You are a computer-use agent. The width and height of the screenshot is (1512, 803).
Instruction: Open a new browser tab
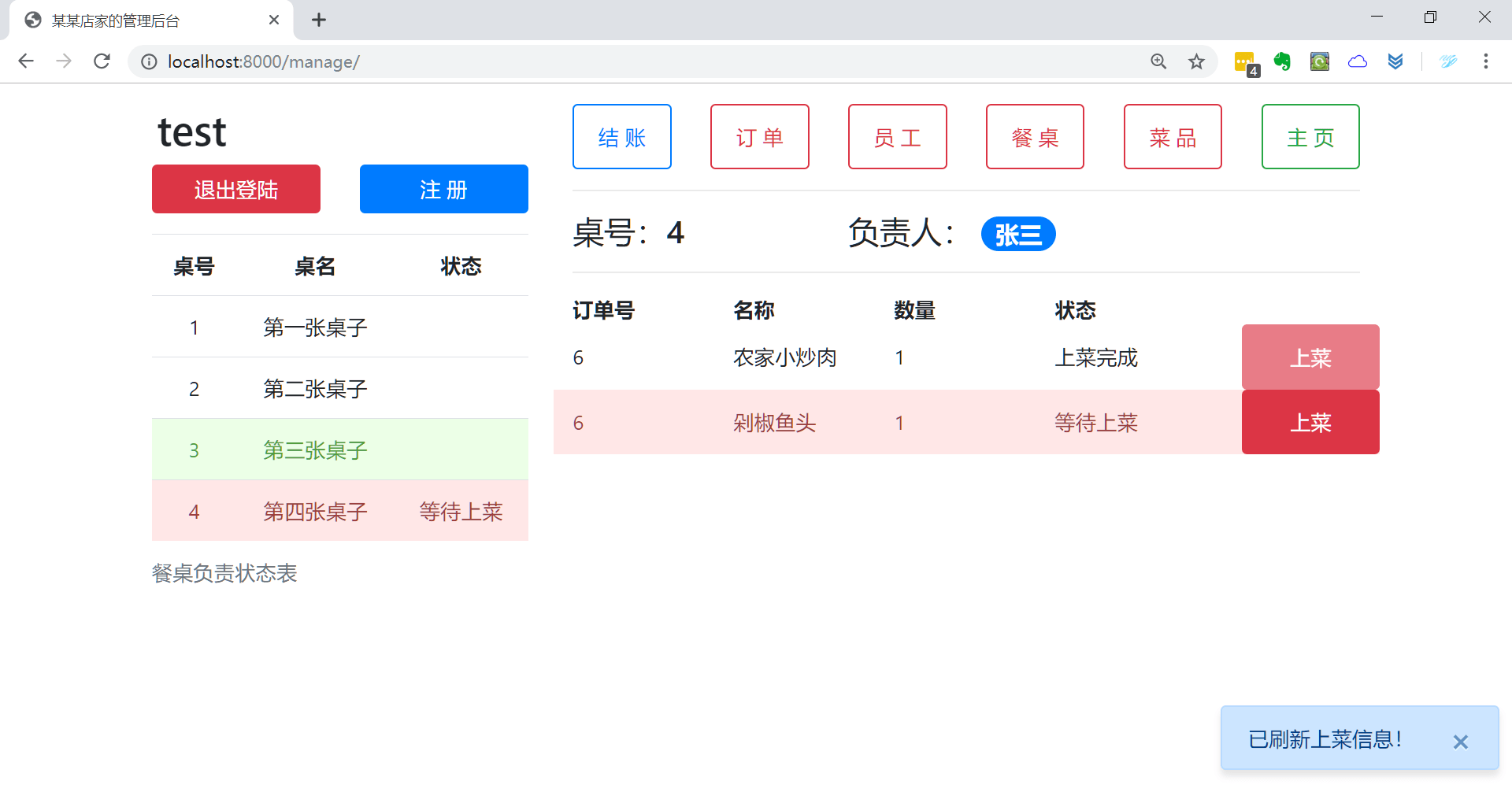pos(319,20)
